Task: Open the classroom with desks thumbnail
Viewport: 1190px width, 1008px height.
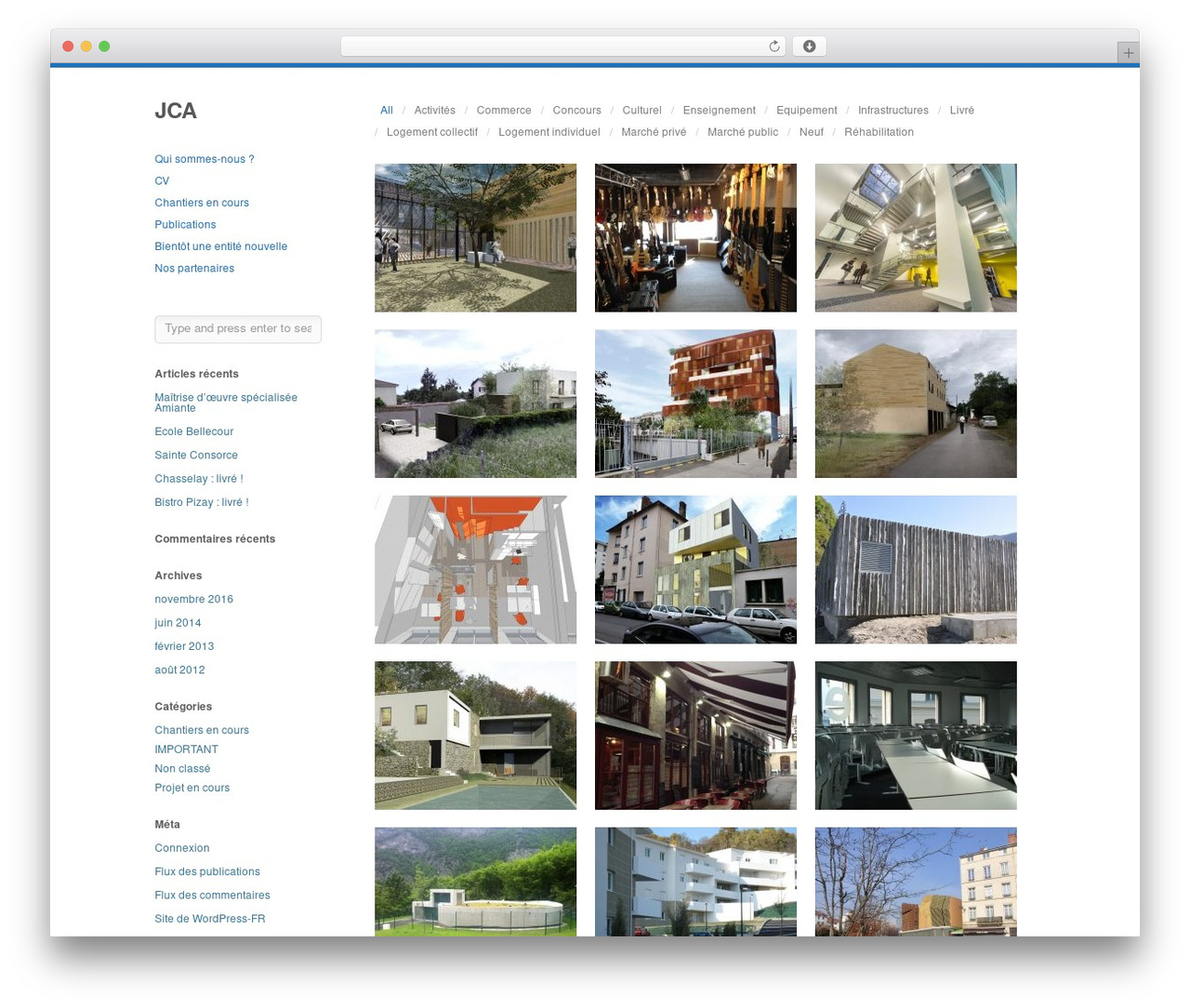Action: click(916, 736)
